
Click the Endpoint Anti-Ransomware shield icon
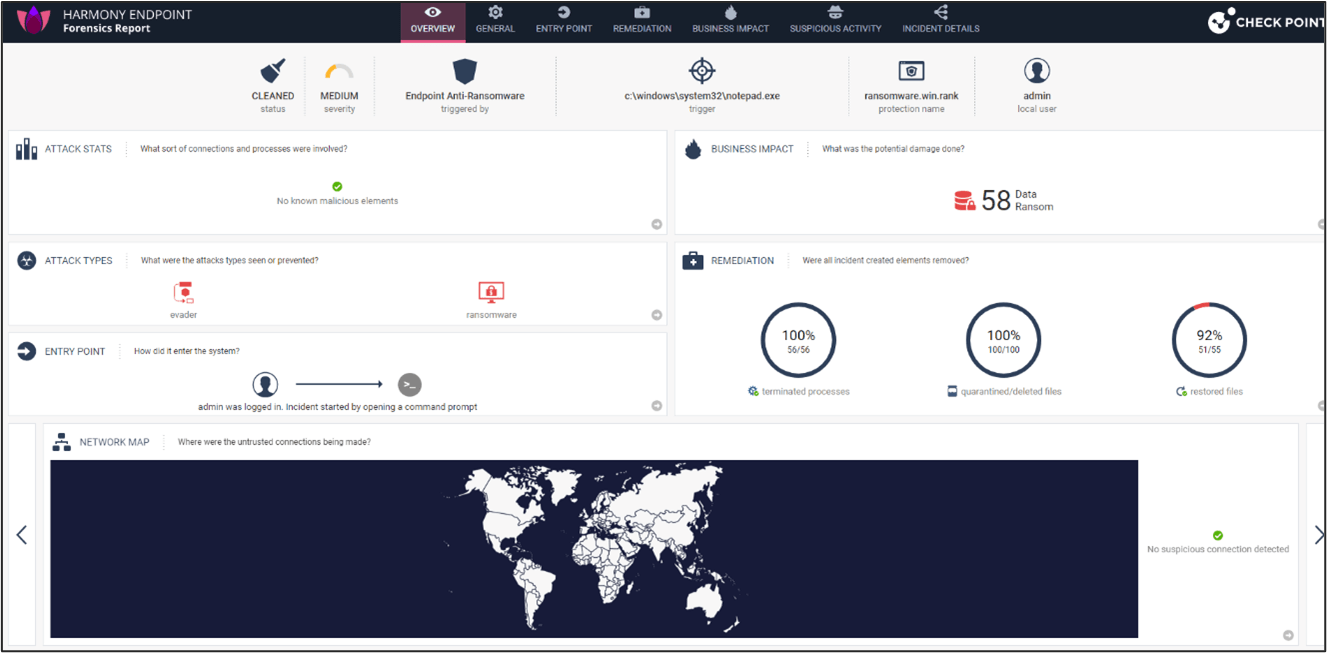[464, 72]
